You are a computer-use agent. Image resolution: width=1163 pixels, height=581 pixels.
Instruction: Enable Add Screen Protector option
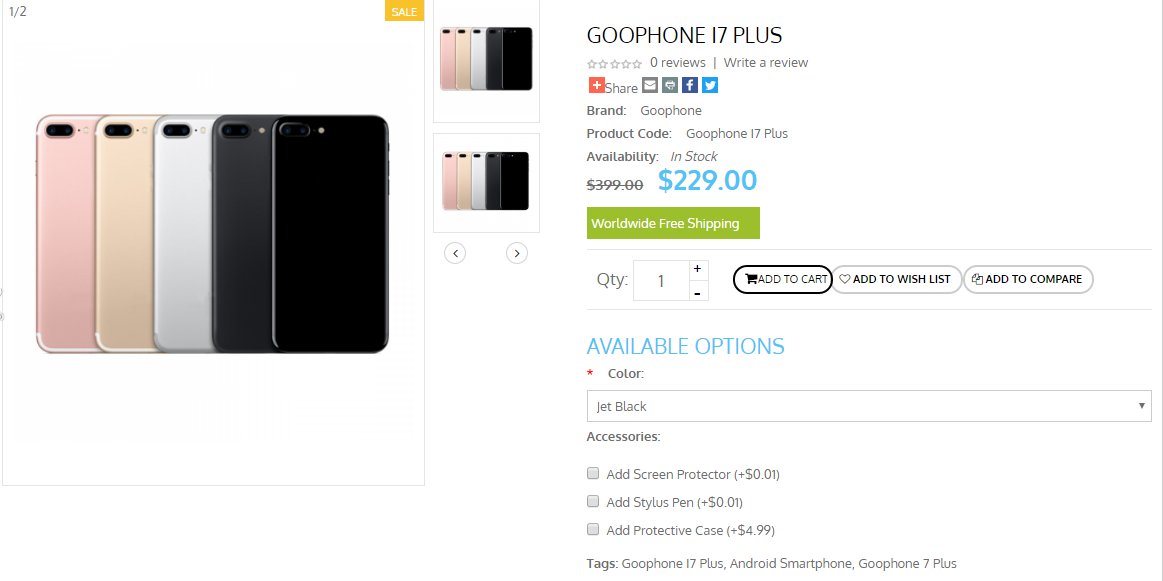coord(593,473)
